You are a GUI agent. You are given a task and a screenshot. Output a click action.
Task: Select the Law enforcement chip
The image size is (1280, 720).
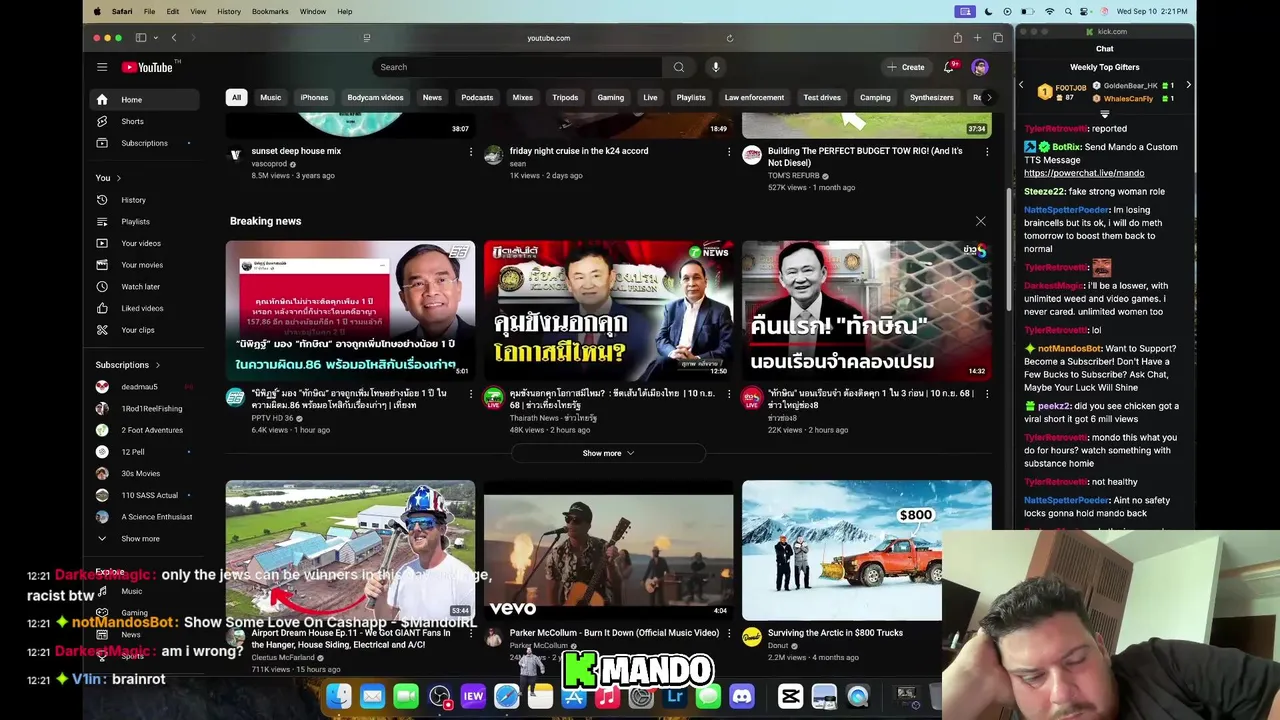[x=754, y=97]
